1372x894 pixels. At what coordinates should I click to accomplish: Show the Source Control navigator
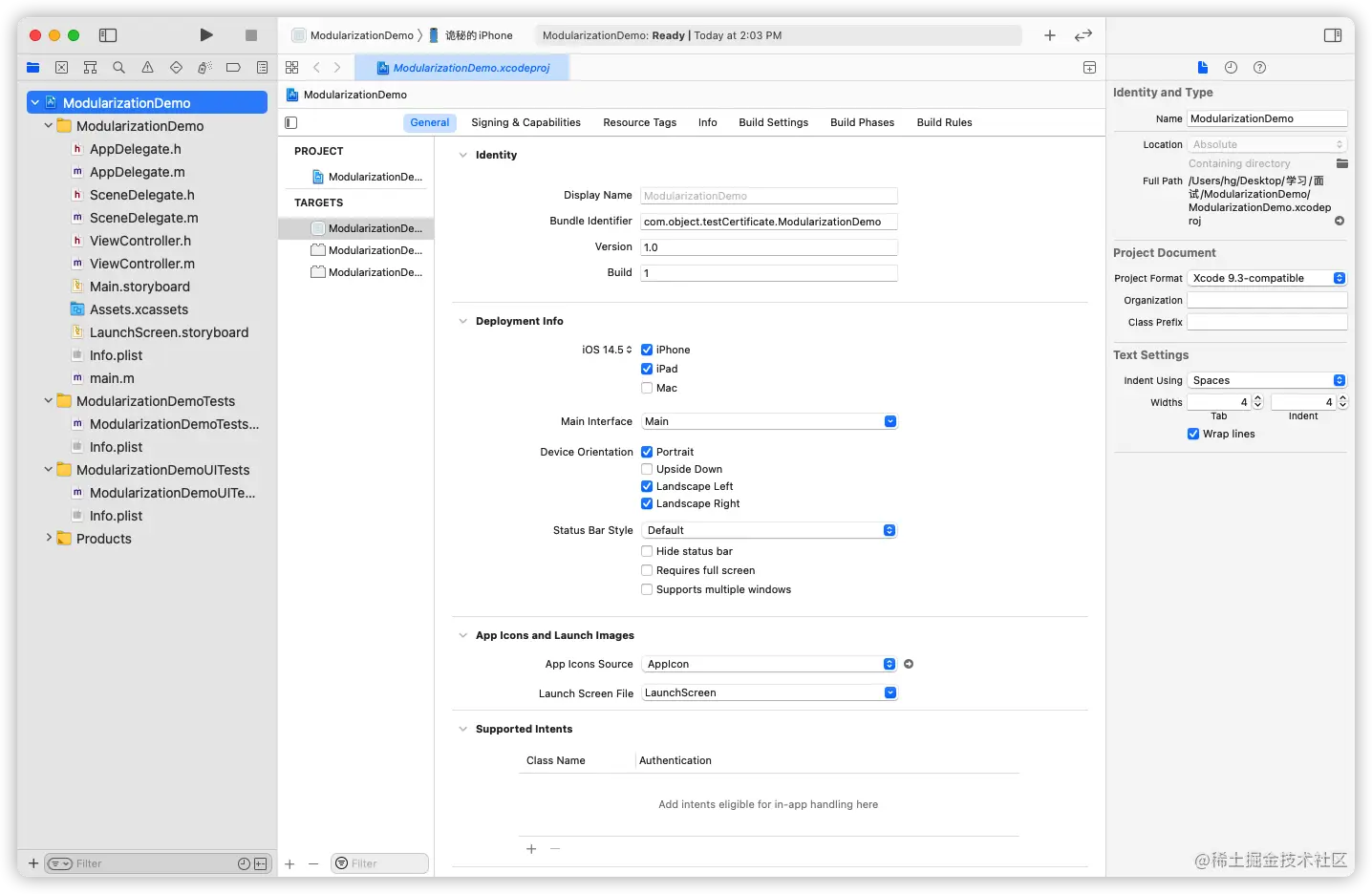point(62,68)
